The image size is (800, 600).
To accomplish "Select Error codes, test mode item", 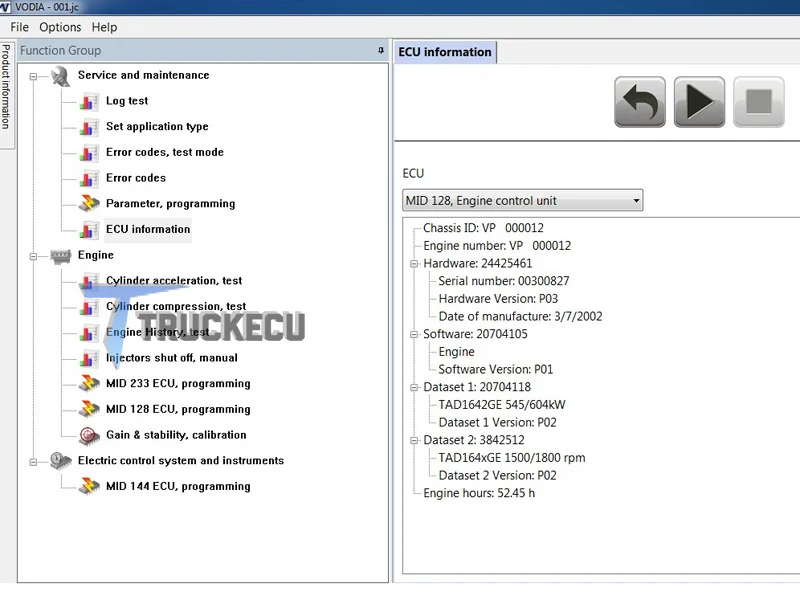I will coord(165,152).
